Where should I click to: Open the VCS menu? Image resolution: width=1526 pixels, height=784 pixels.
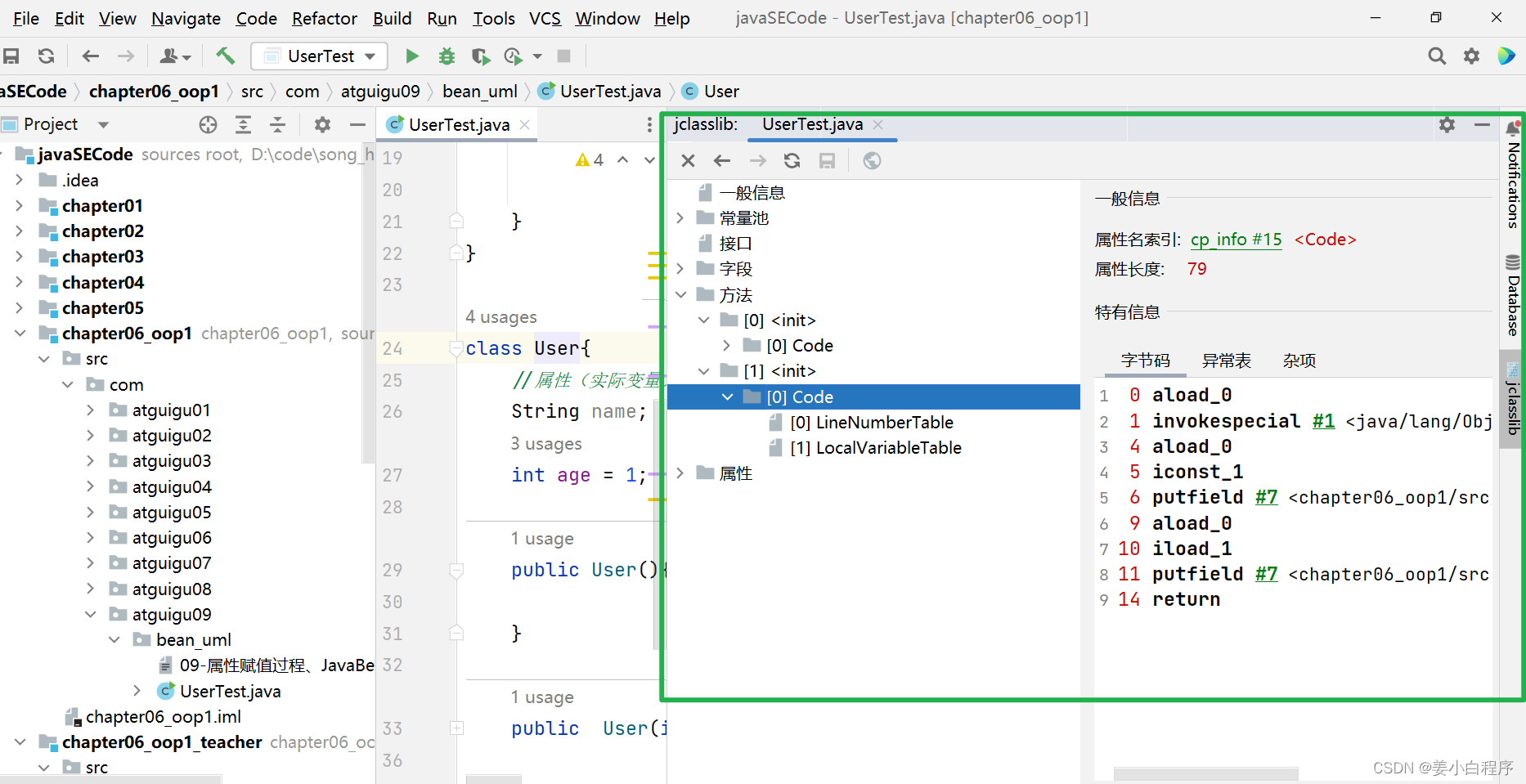click(545, 18)
